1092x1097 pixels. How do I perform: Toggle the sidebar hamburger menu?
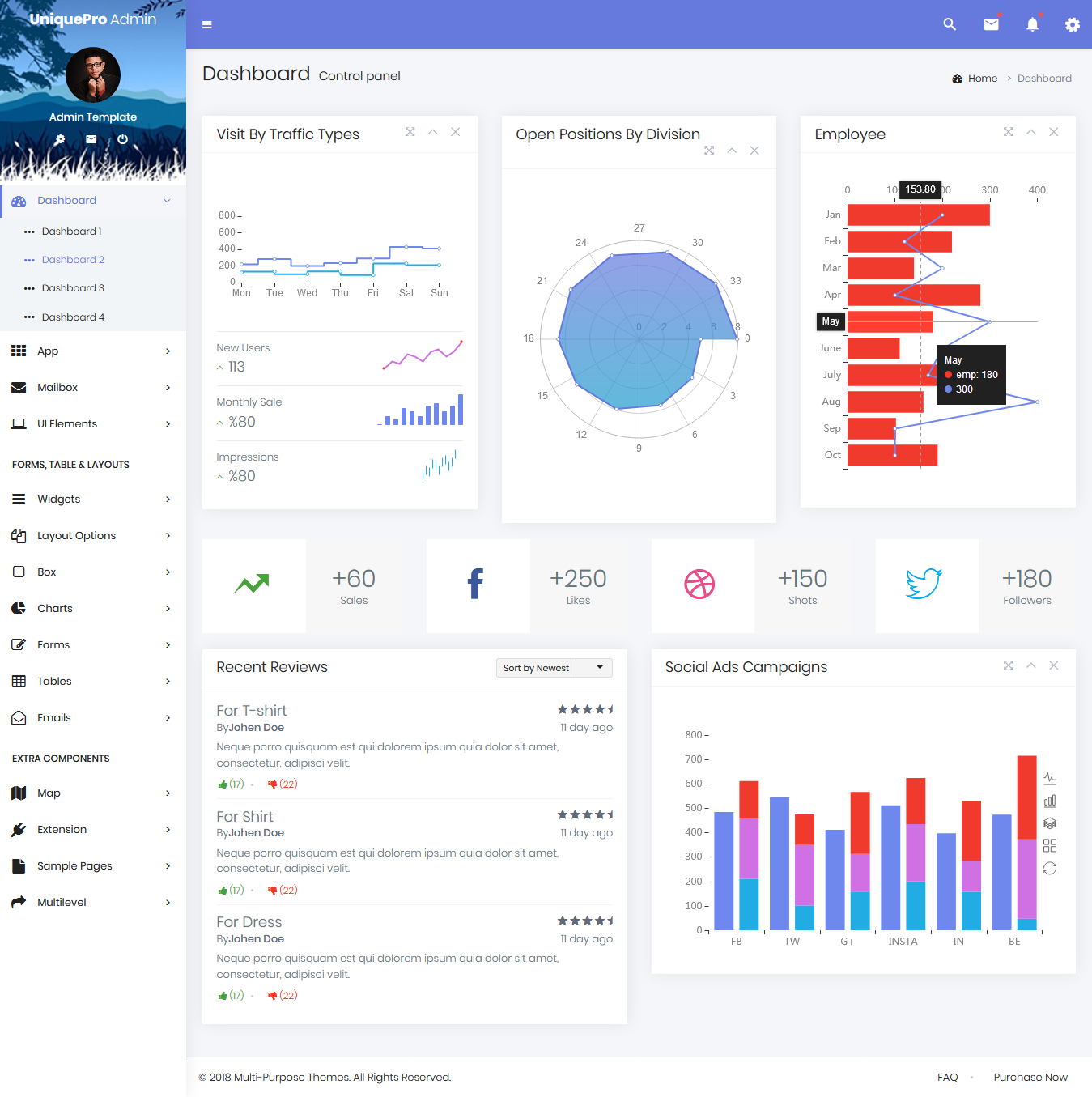point(207,24)
